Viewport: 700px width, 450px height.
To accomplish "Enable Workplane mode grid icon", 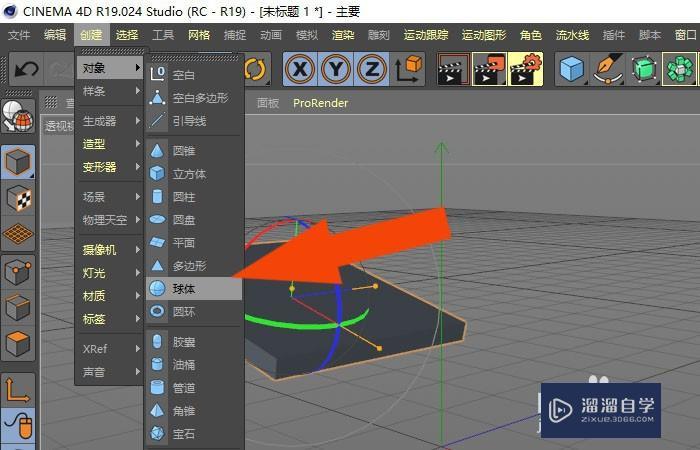I will click(x=18, y=234).
